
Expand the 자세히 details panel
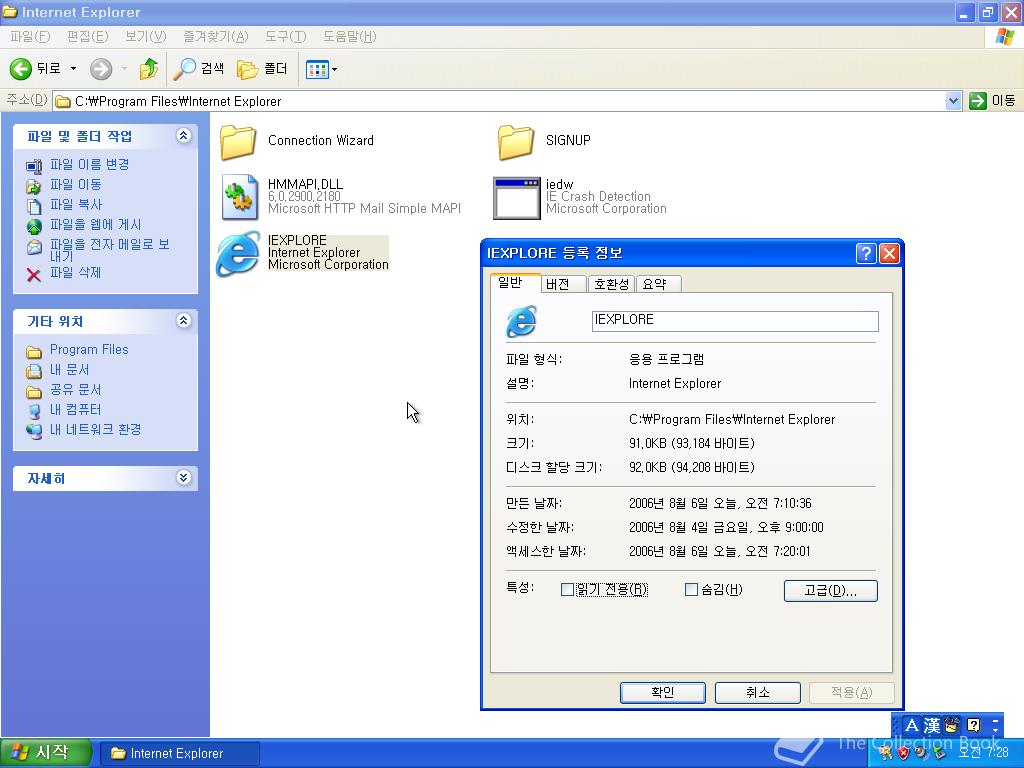click(184, 477)
